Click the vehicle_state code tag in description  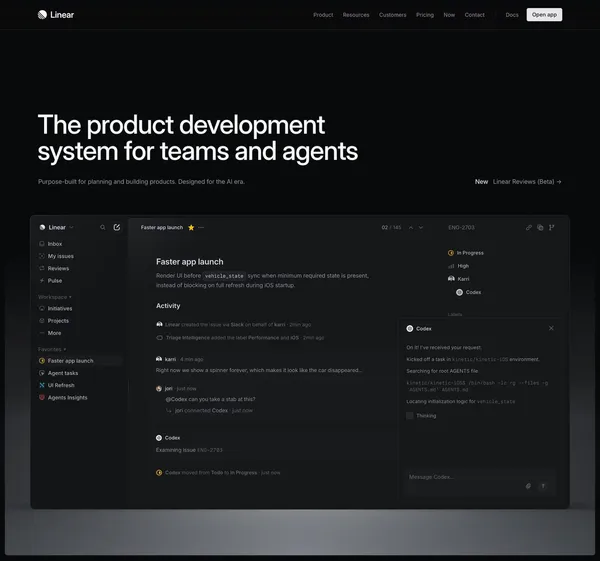point(224,276)
